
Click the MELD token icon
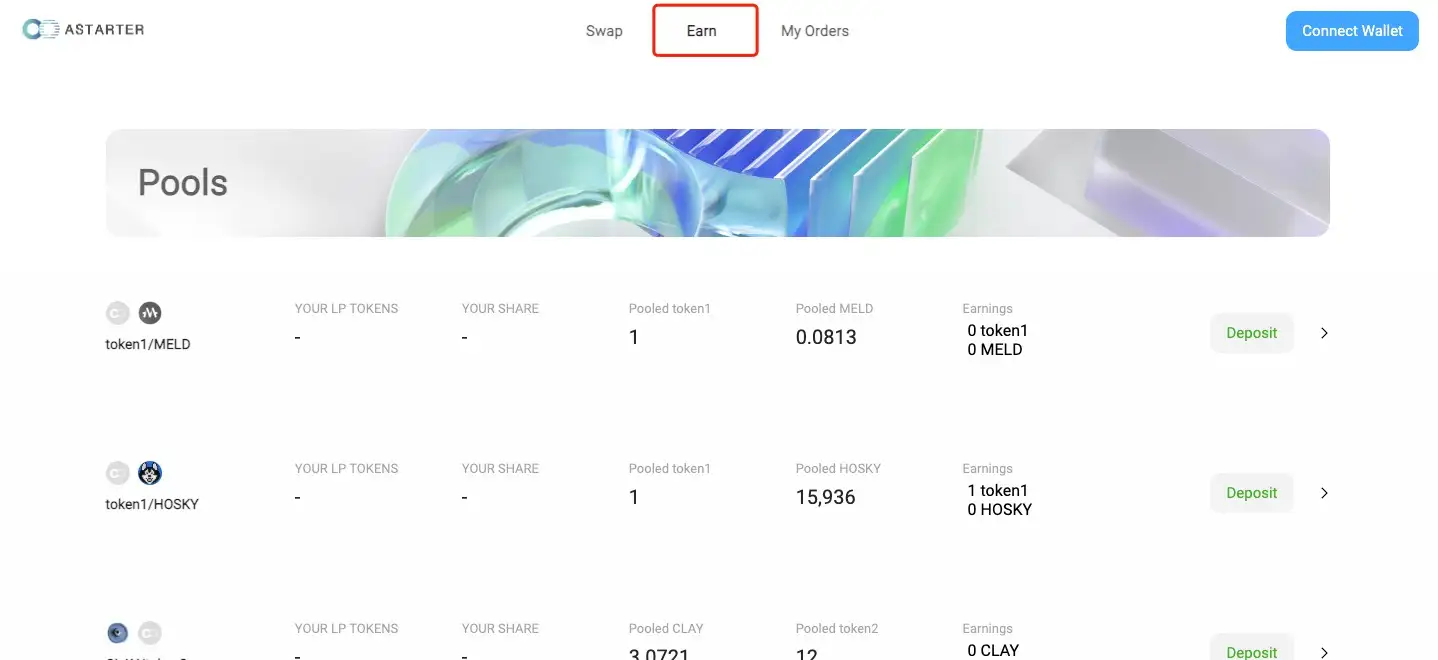point(150,313)
